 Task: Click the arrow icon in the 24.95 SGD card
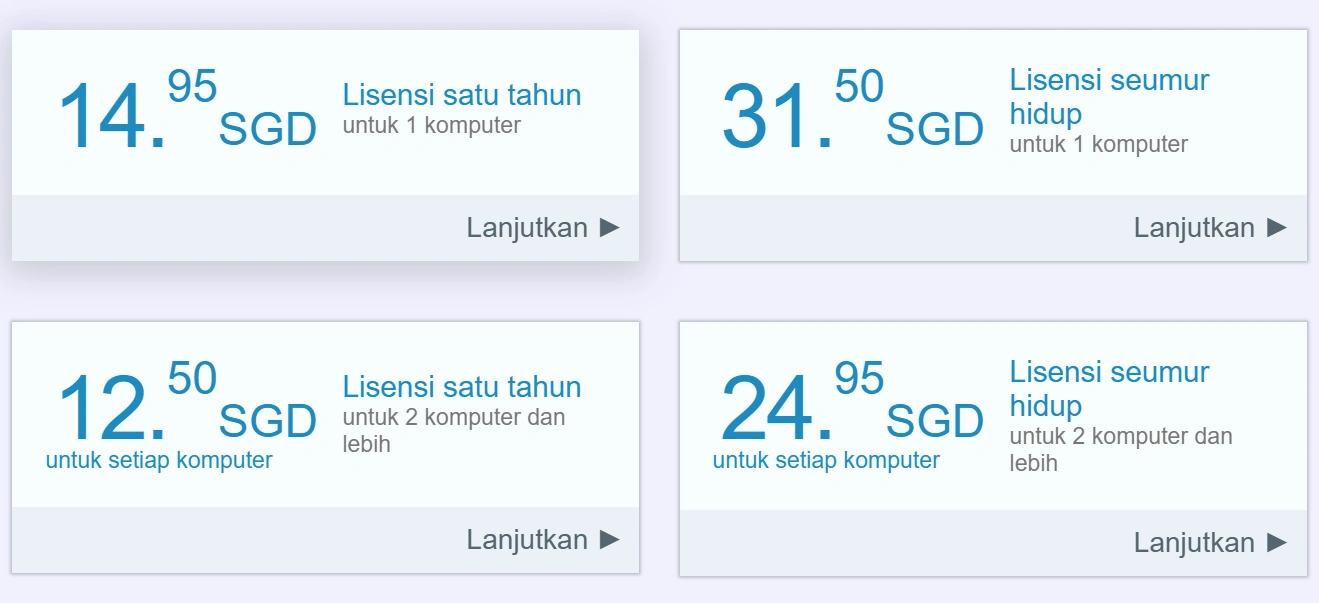[1276, 542]
